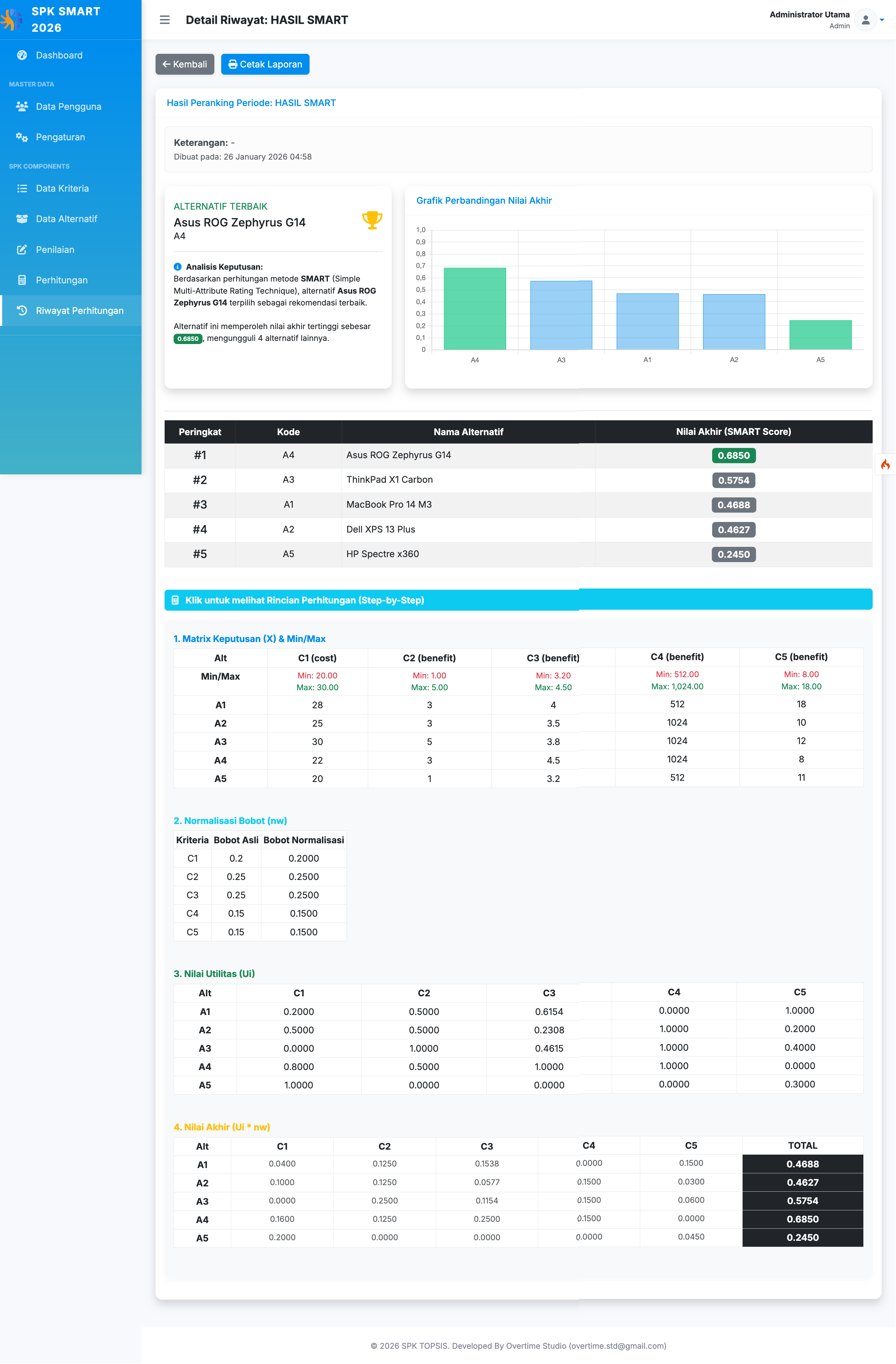The image size is (896, 1364).
Task: Click the Perhitungan calculator icon
Action: tap(22, 280)
